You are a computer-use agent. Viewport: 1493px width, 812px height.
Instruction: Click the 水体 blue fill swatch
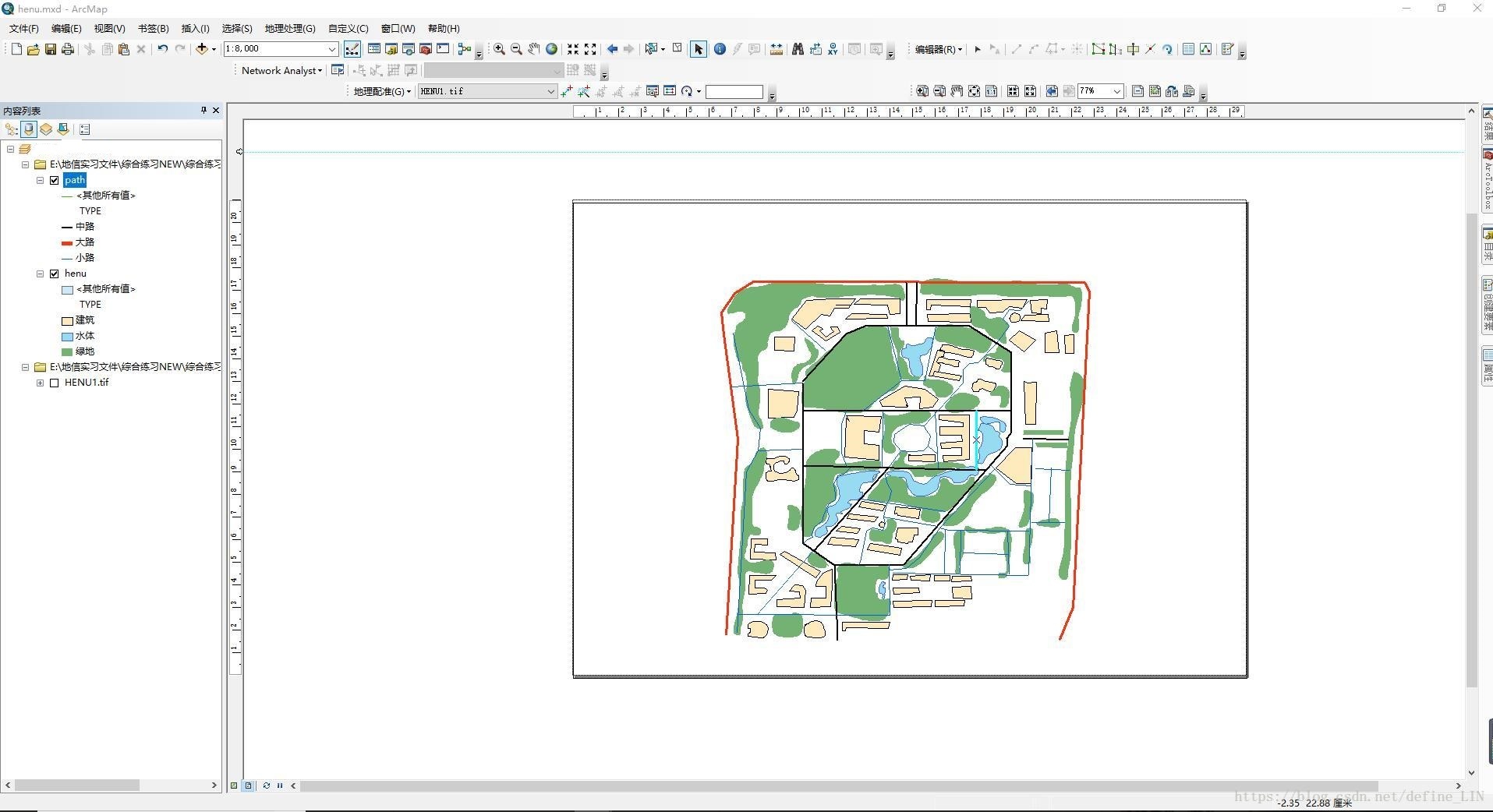67,336
